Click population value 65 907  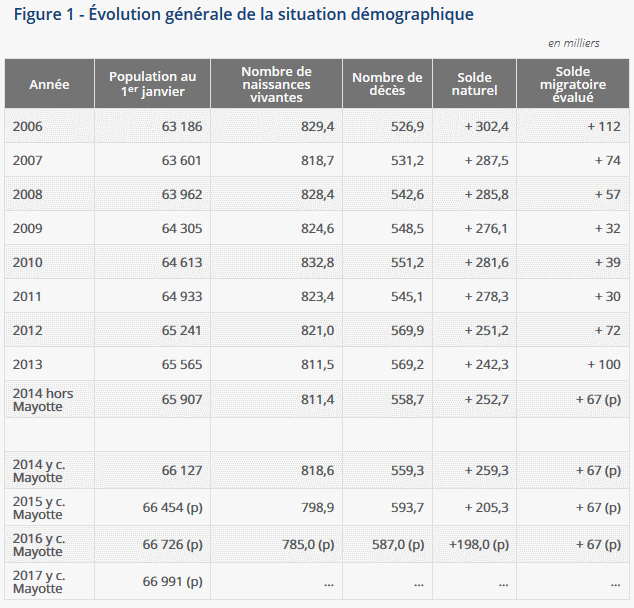coord(182,399)
